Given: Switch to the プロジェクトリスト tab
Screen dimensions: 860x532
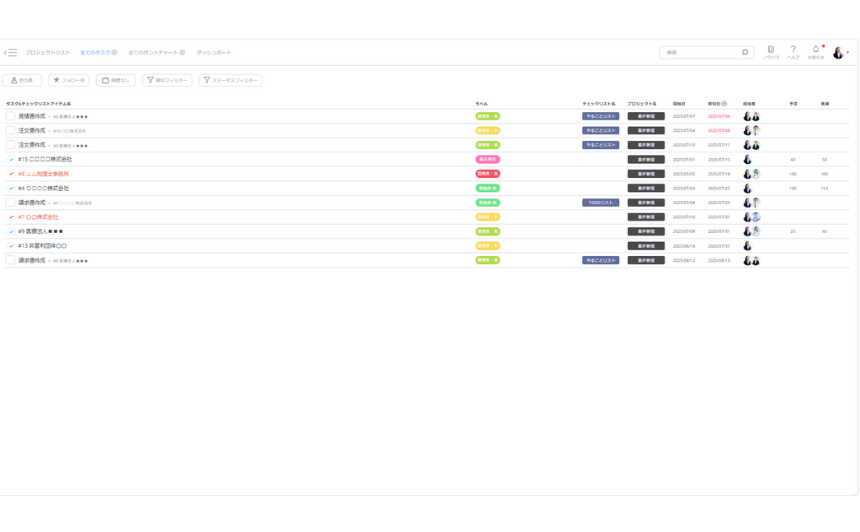Looking at the screenshot, I should [x=48, y=53].
